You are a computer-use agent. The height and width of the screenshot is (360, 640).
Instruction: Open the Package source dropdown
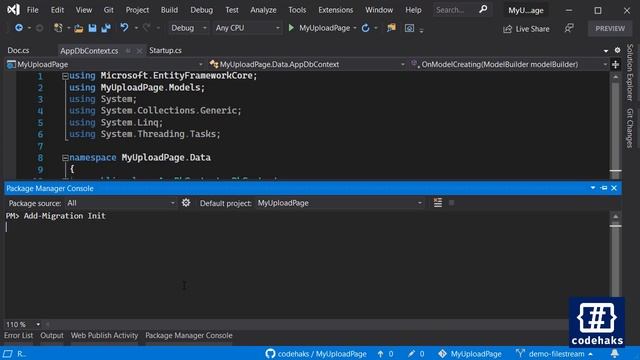[121, 203]
